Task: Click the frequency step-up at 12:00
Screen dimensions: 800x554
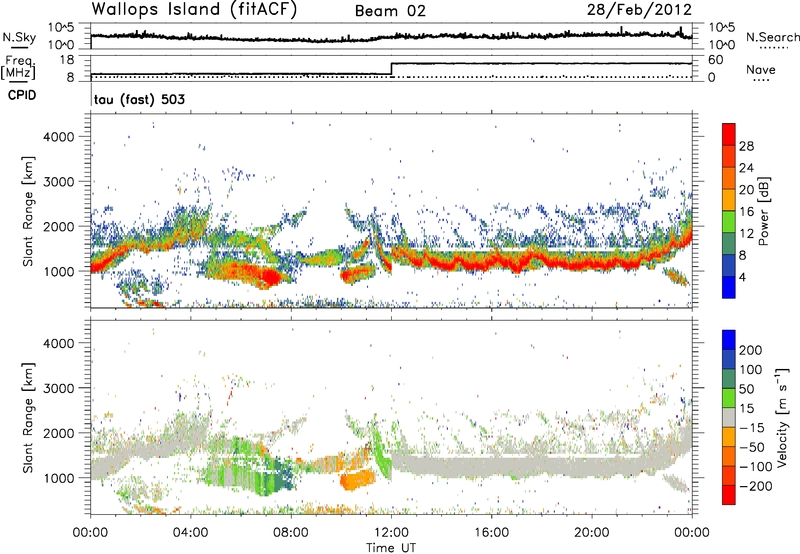Action: click(x=391, y=69)
